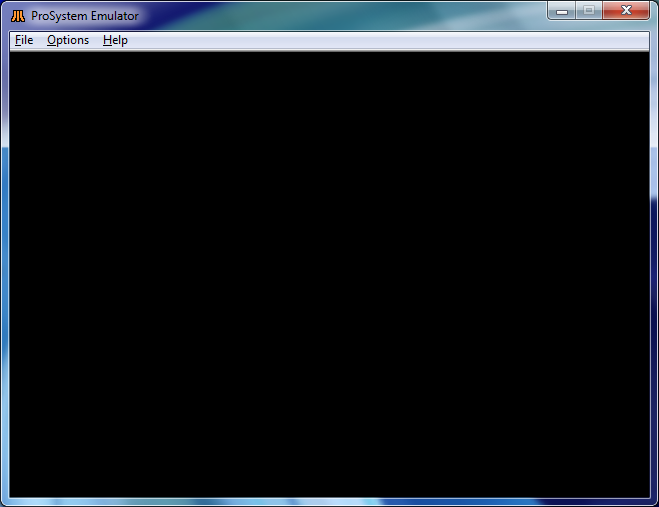The width and height of the screenshot is (659, 507).
Task: Click the black emulator display area
Action: pos(330,275)
